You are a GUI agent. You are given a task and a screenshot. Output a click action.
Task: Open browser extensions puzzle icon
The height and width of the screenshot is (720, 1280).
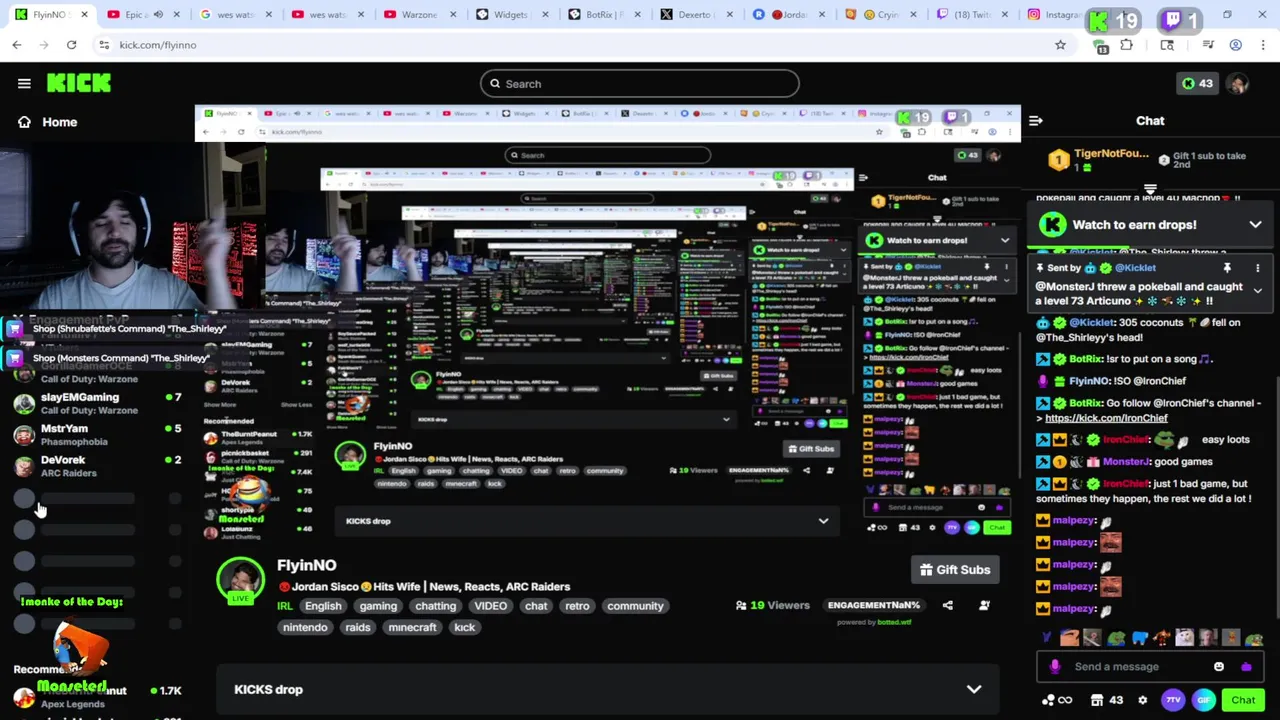click(1126, 45)
